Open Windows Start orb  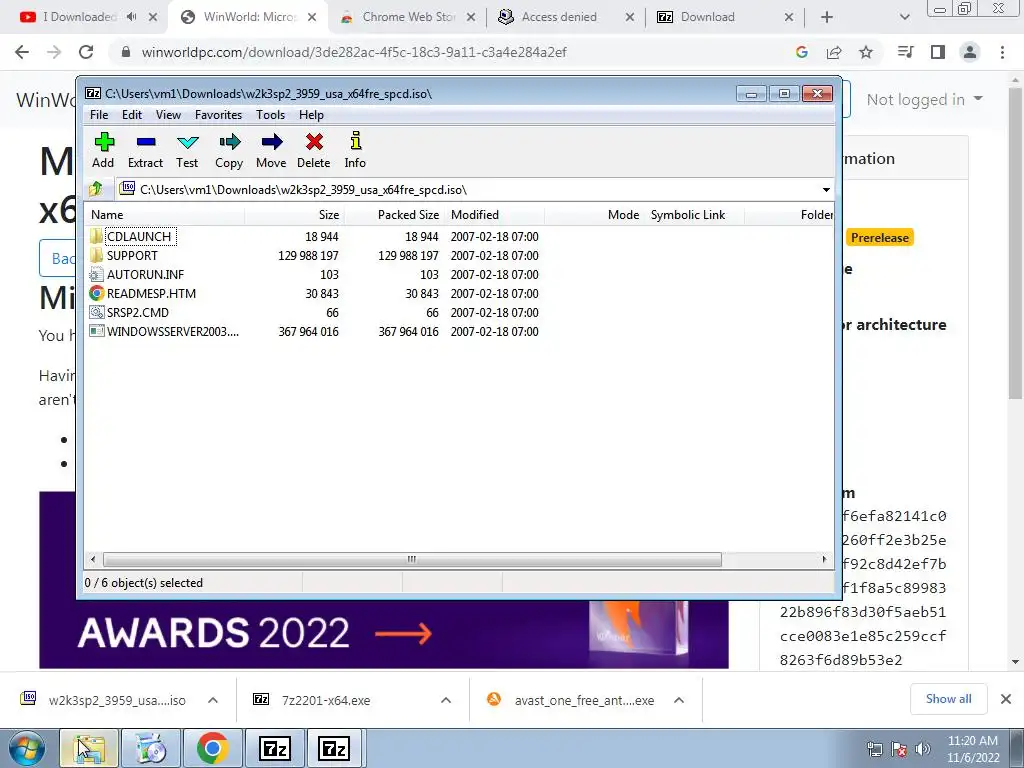[26, 748]
